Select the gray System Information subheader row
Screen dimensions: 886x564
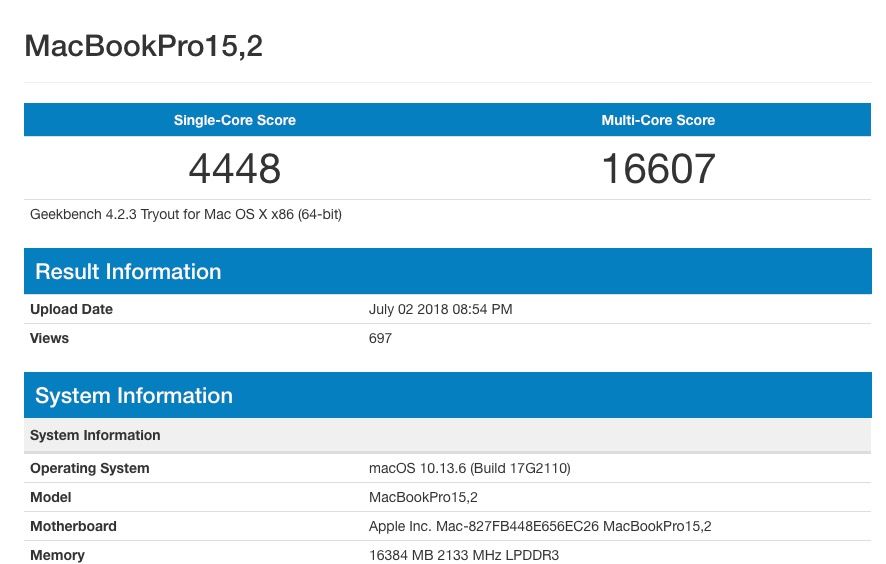point(448,435)
